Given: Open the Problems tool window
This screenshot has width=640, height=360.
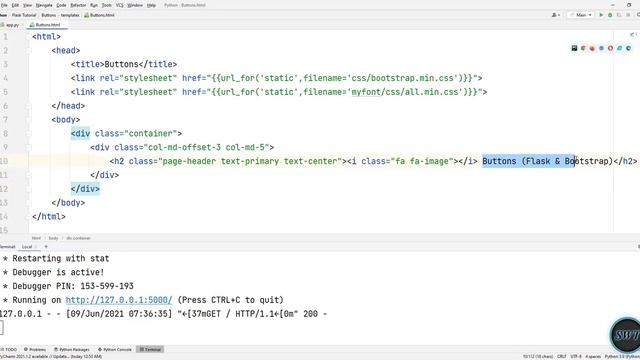Looking at the screenshot, I should coord(35,349).
